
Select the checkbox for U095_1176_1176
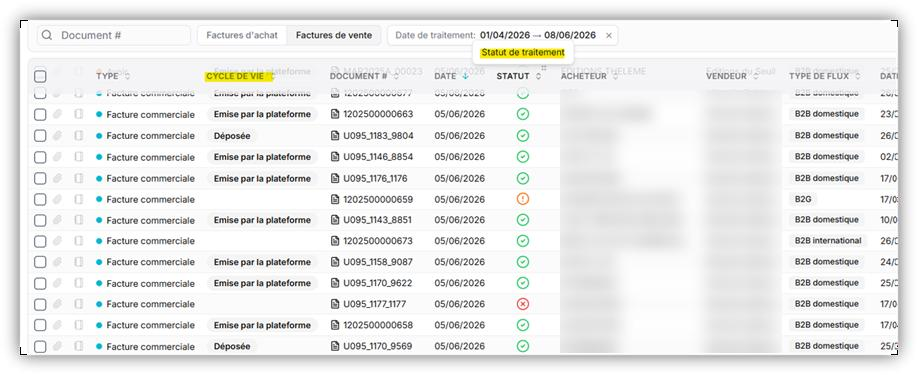pos(40,178)
